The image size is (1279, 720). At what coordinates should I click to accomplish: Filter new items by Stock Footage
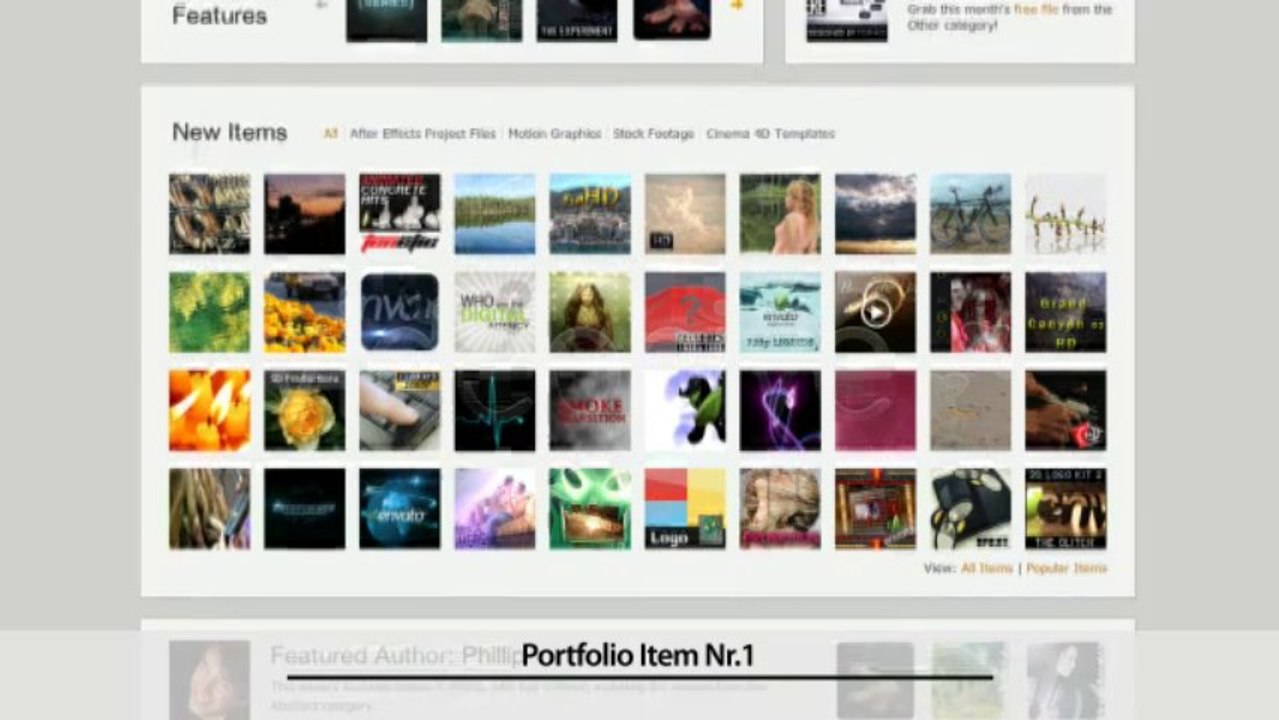(653, 134)
